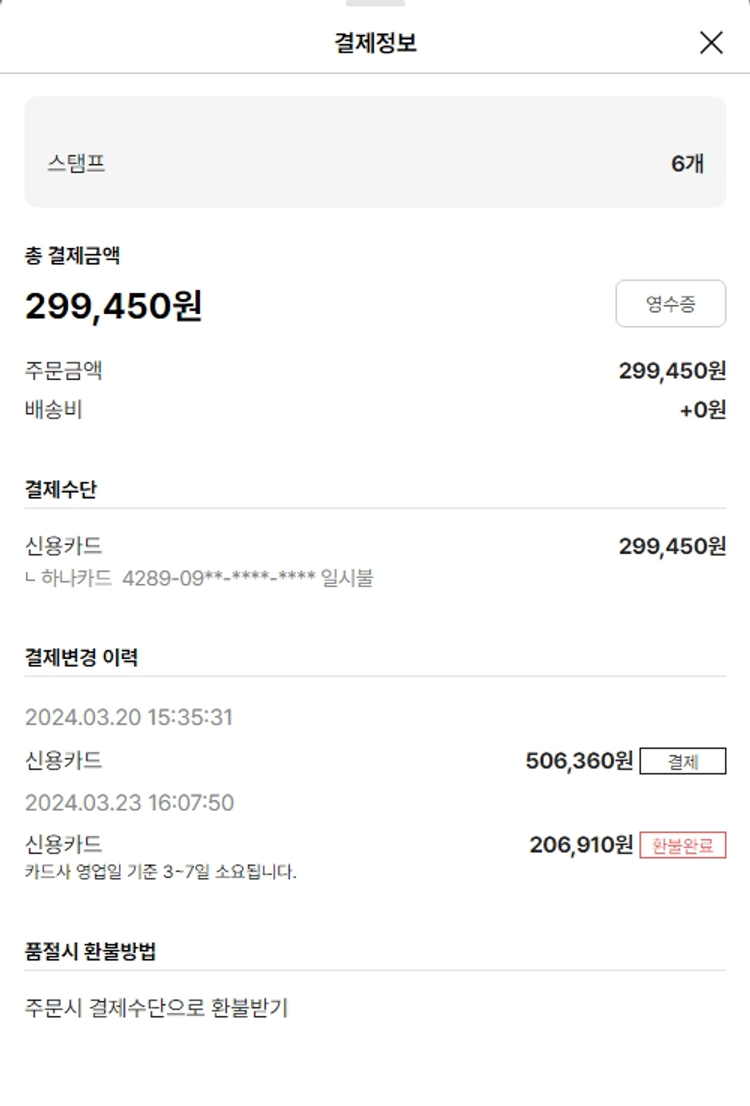Viewport: 750px width, 1106px height.
Task: Click the 결제 status badge
Action: point(683,762)
